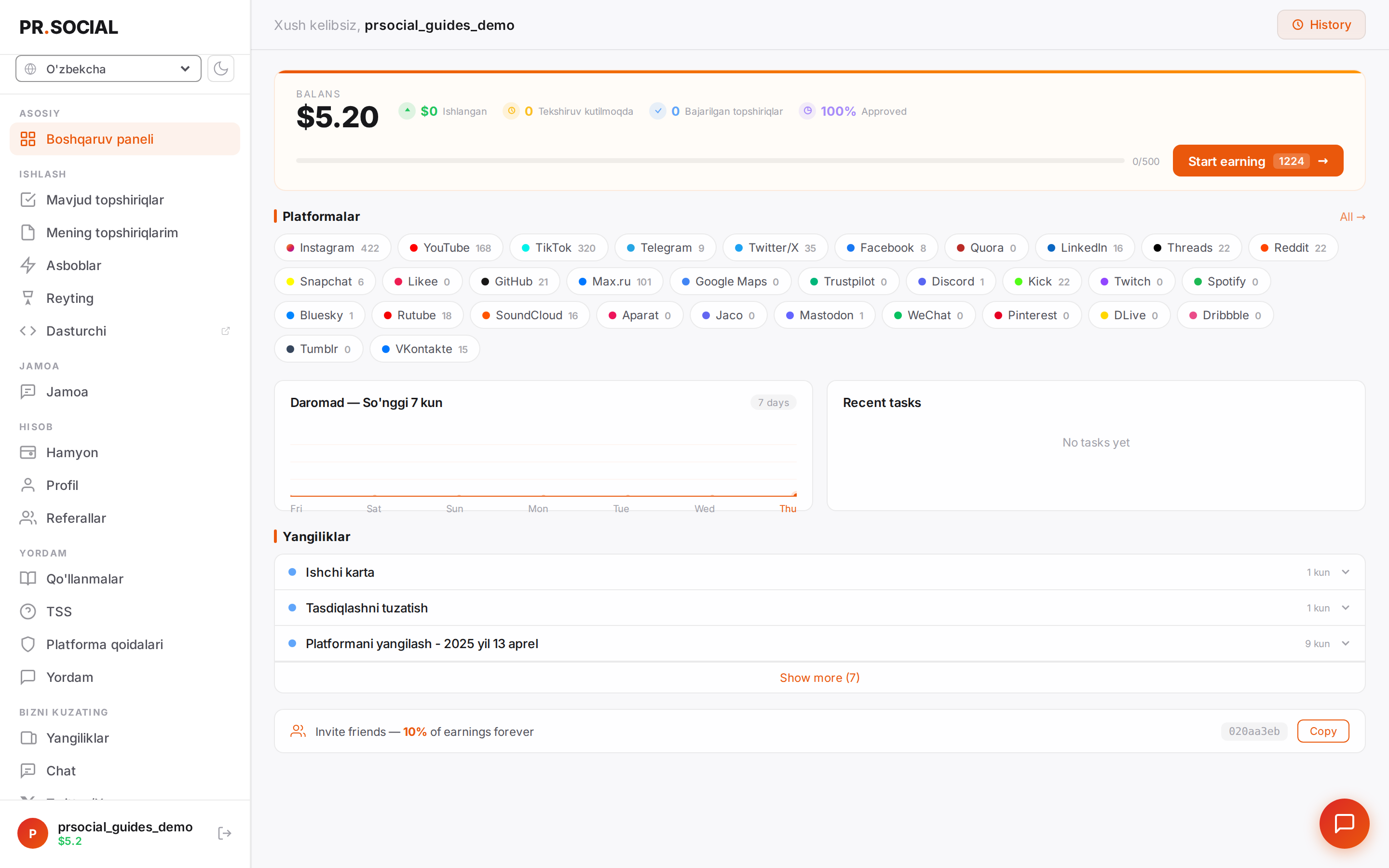The height and width of the screenshot is (868, 1389).
Task: Click the PR.SOCIAL logo
Action: pos(69,27)
